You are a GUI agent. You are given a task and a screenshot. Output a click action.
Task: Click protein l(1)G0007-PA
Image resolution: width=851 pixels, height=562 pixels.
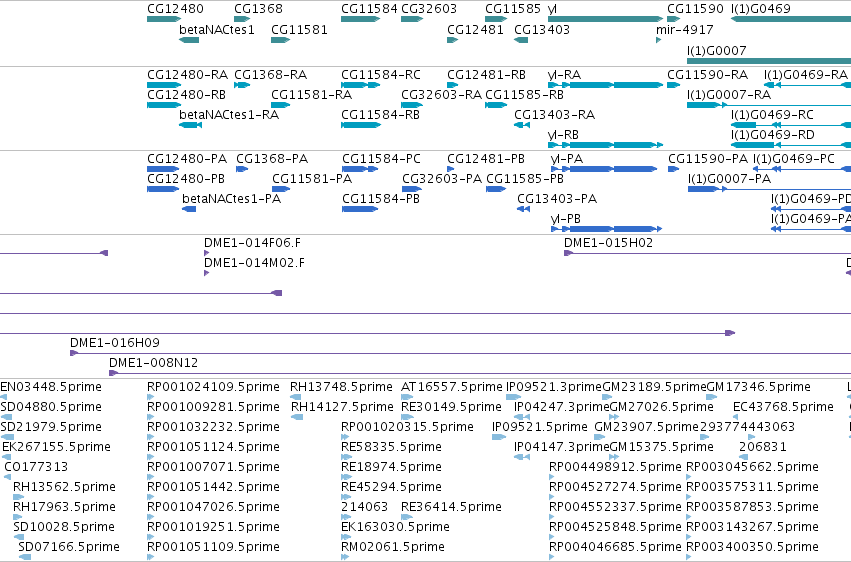(x=770, y=189)
